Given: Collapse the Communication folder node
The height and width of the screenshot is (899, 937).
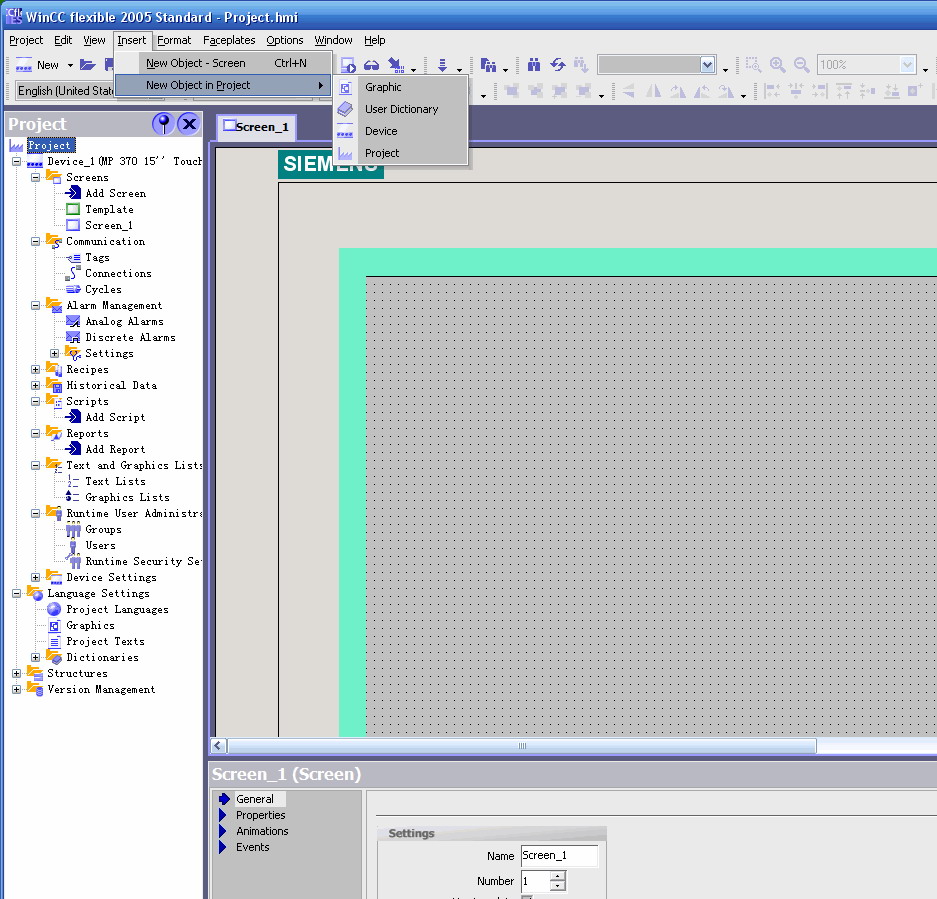Looking at the screenshot, I should pos(36,241).
